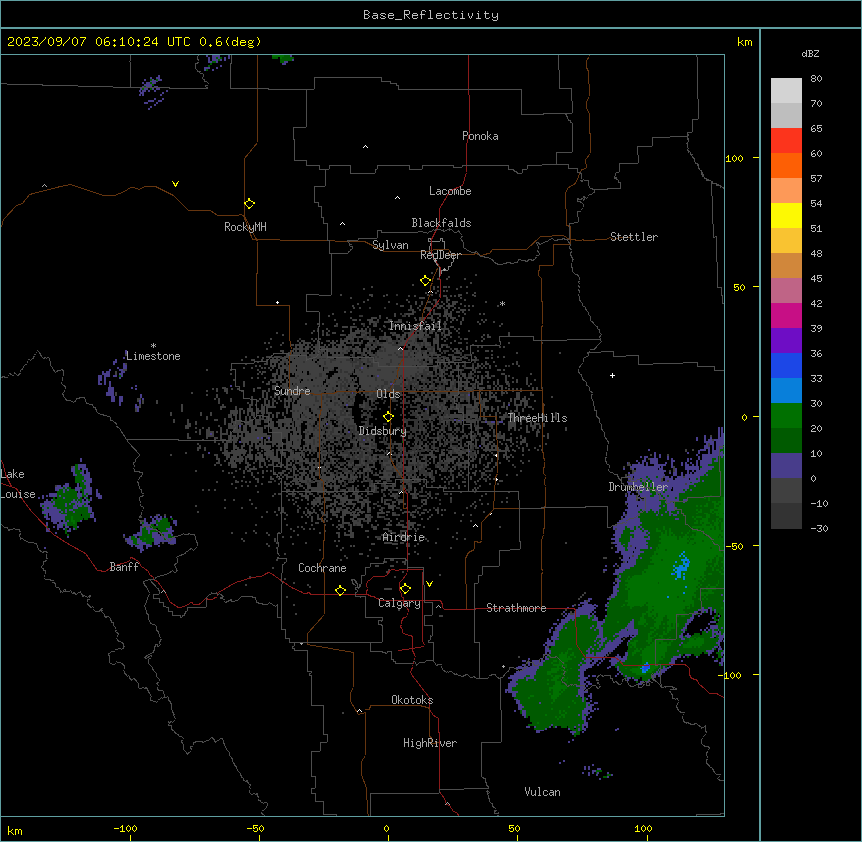This screenshot has height=842, width=862.
Task: Click the Stettler label
Action: tap(633, 237)
